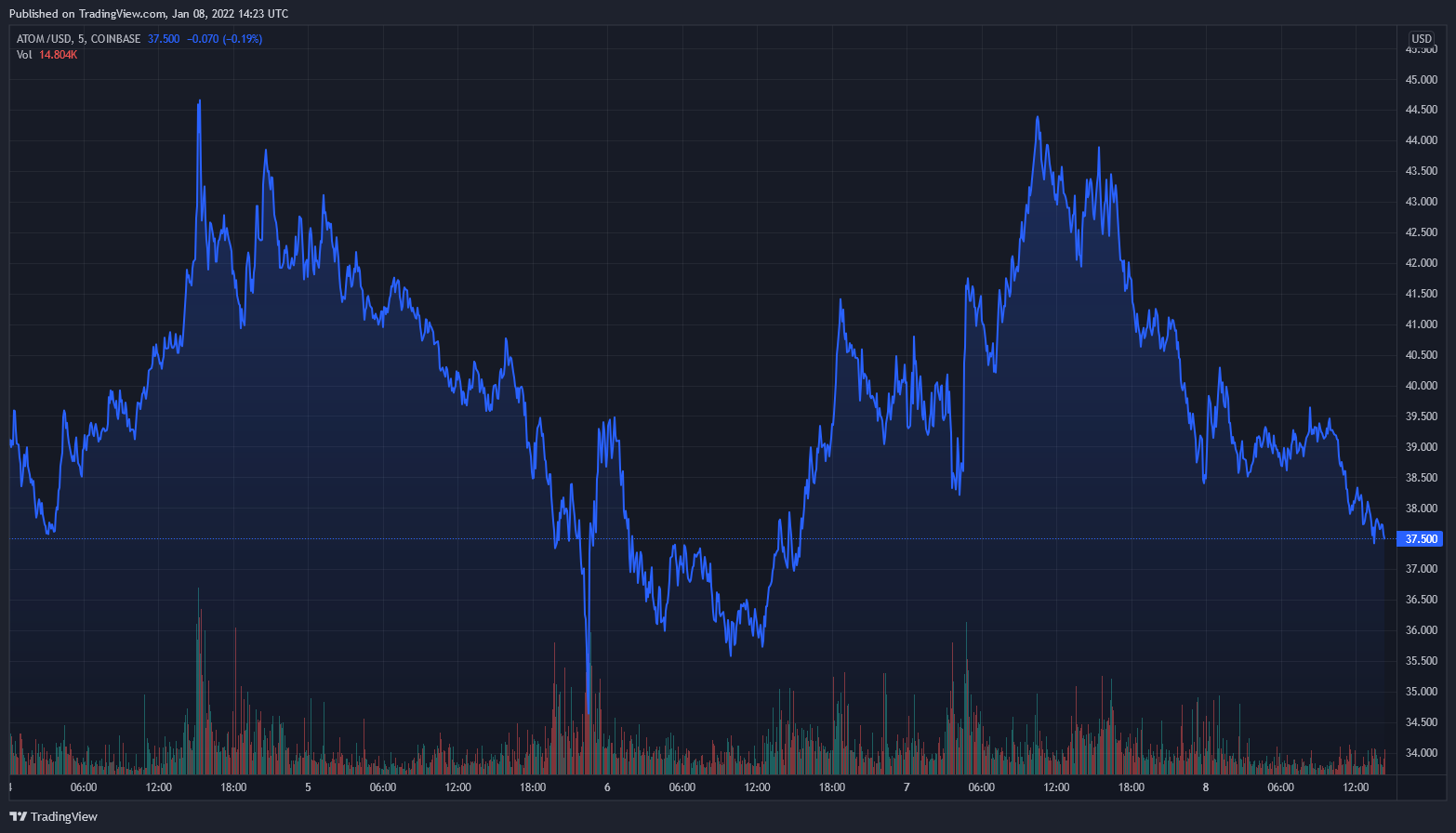Select the 43.000 price level label
The height and width of the screenshot is (833, 1456).
point(1422,202)
